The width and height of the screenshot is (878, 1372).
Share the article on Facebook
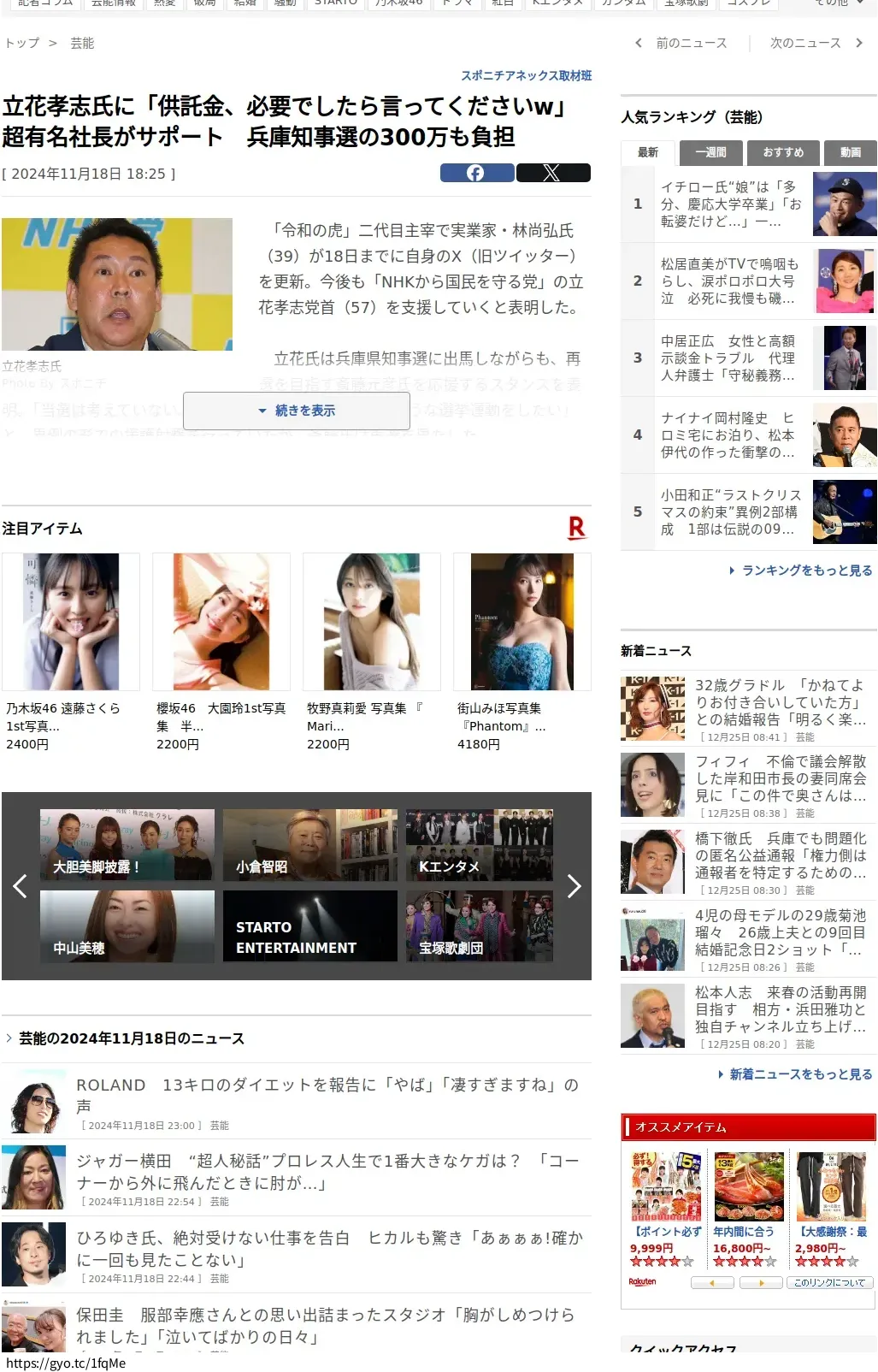476,173
